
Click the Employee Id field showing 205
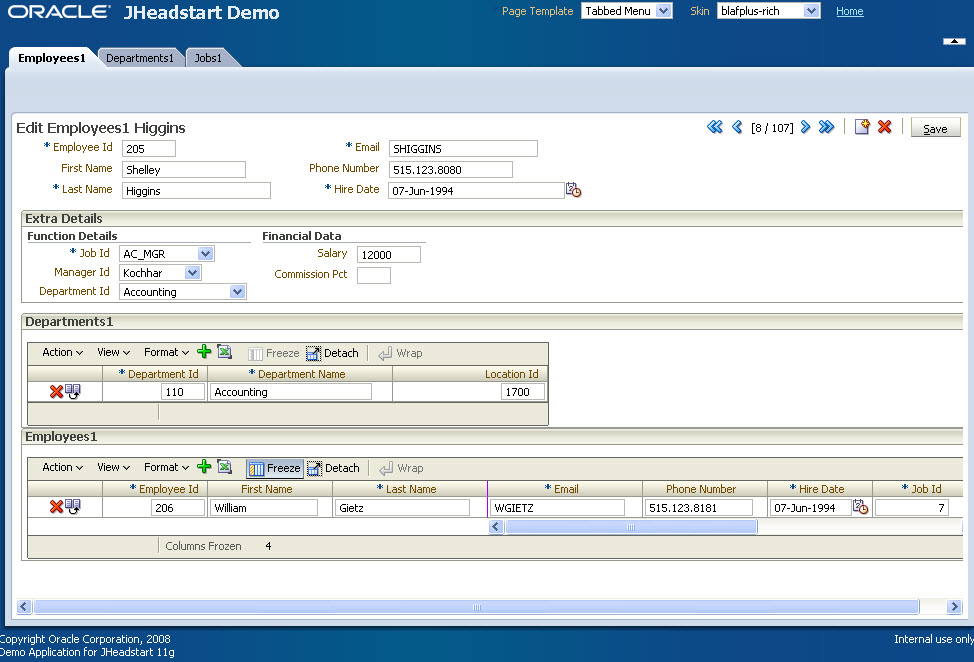(x=148, y=148)
